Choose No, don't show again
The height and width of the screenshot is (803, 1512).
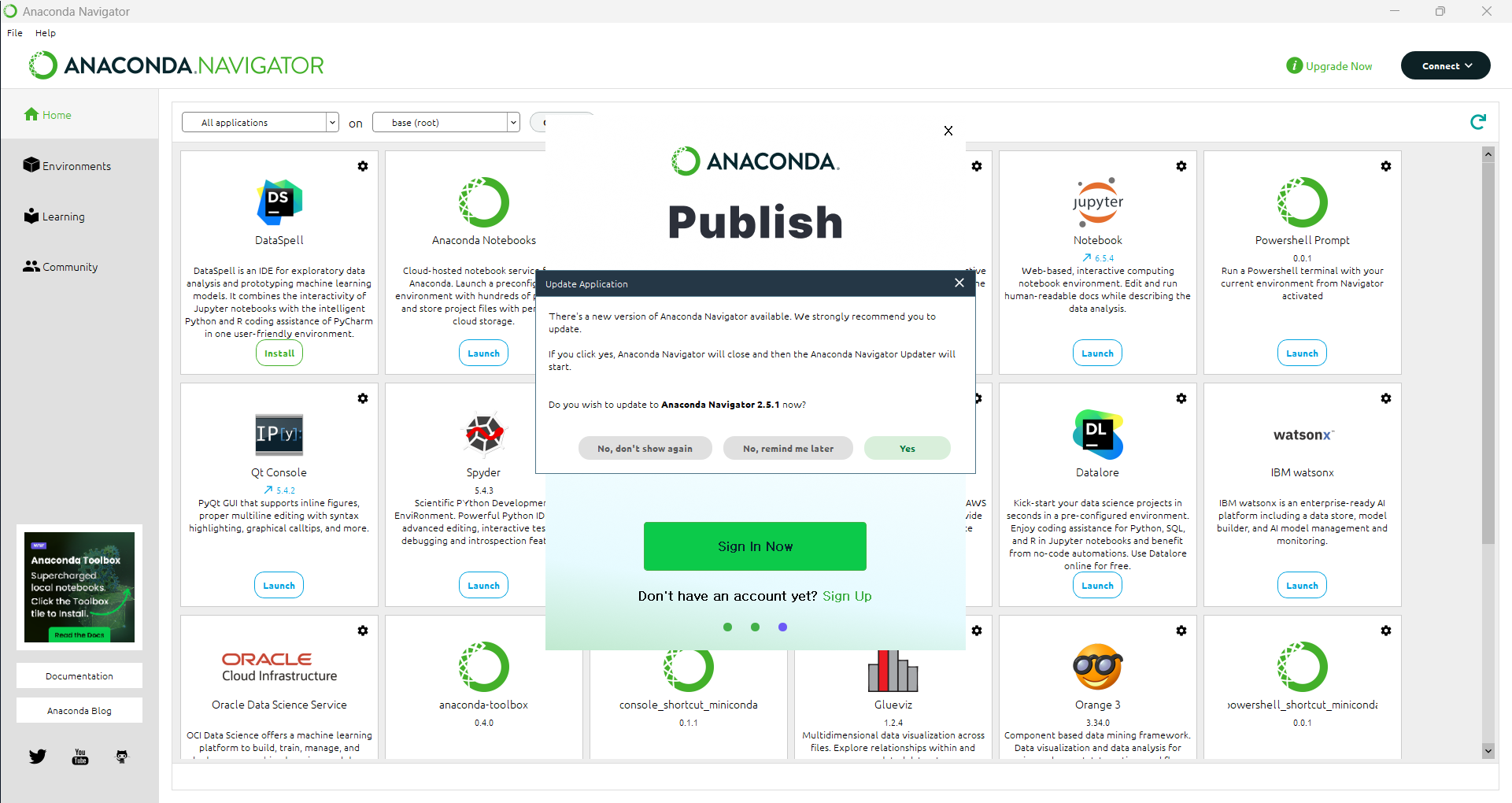pos(645,448)
